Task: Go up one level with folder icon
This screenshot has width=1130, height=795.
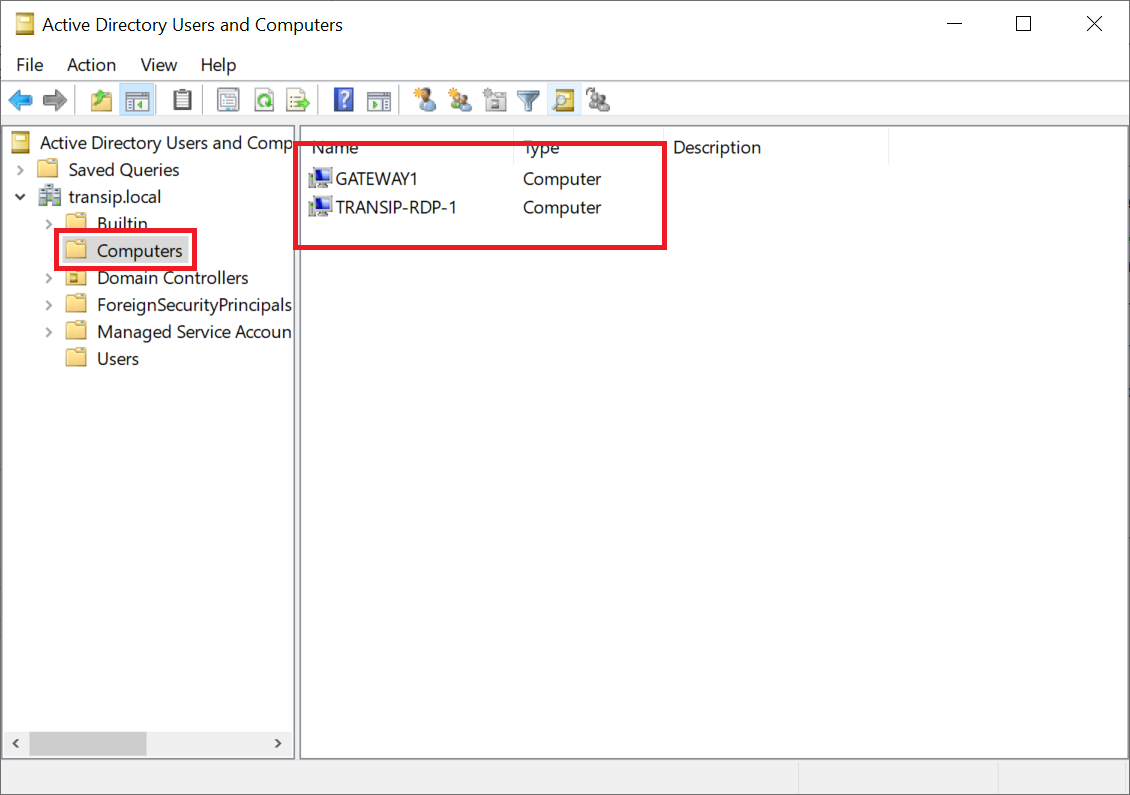Action: click(x=102, y=100)
